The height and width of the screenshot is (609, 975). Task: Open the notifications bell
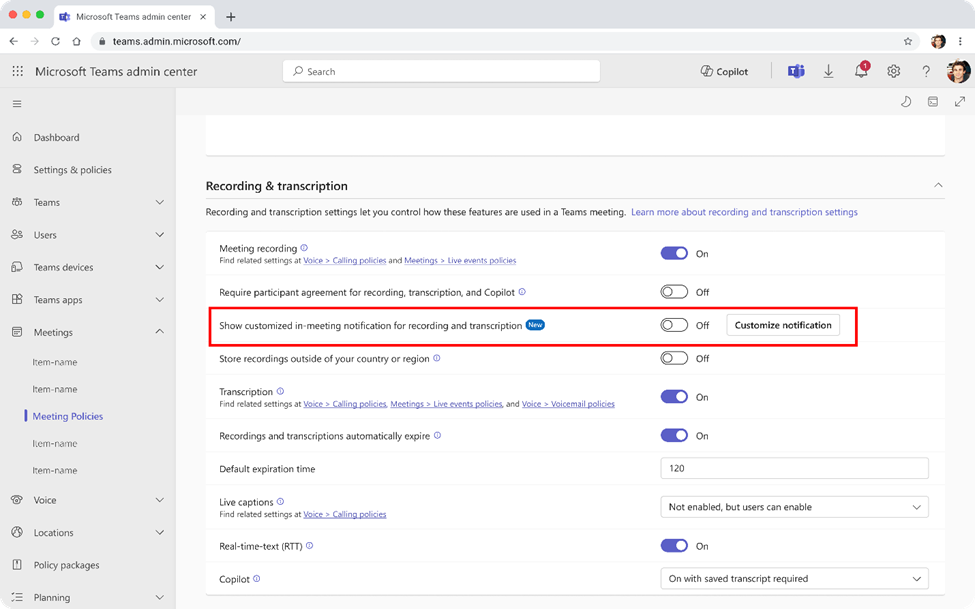tap(861, 71)
